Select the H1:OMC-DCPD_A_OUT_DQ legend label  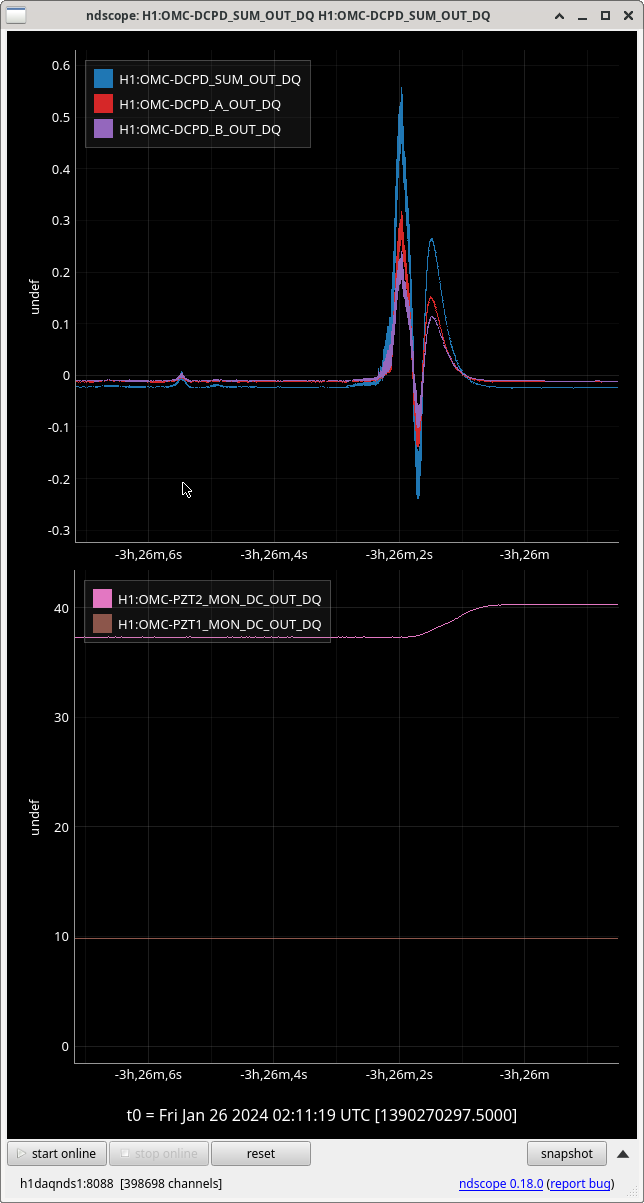[200, 104]
